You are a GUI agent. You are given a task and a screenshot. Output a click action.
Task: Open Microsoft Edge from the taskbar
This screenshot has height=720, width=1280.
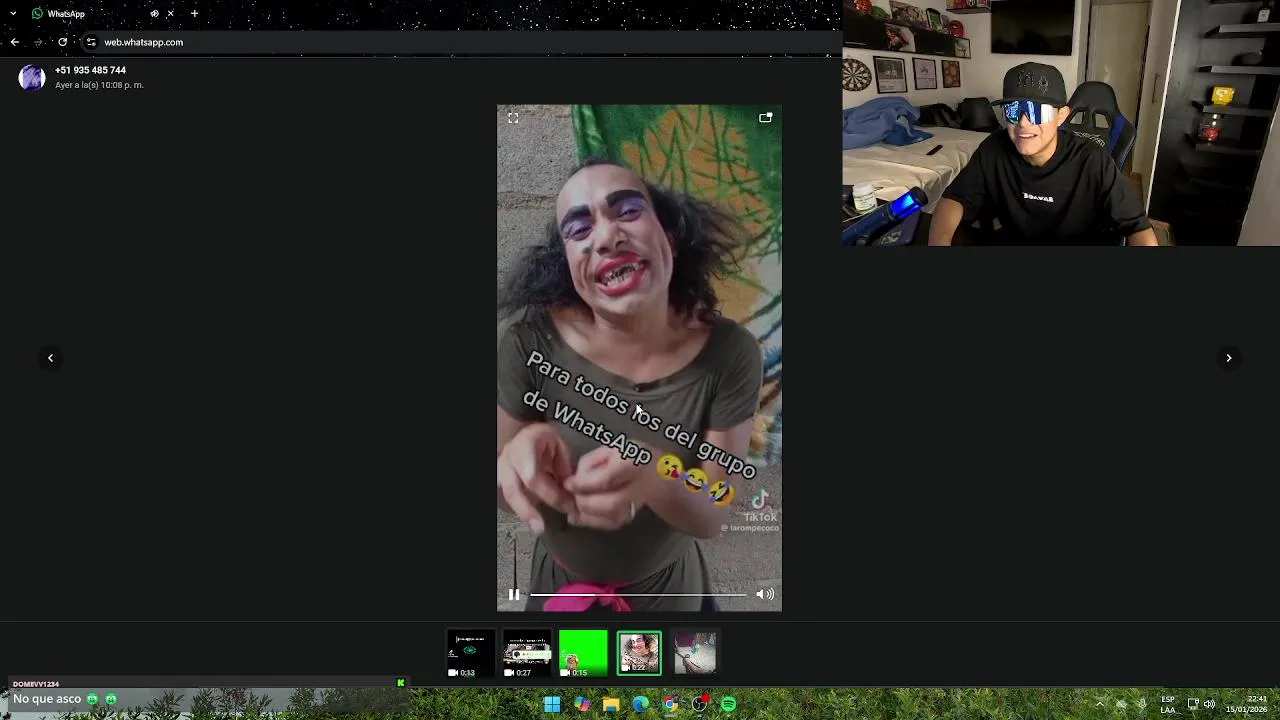pyautogui.click(x=640, y=705)
